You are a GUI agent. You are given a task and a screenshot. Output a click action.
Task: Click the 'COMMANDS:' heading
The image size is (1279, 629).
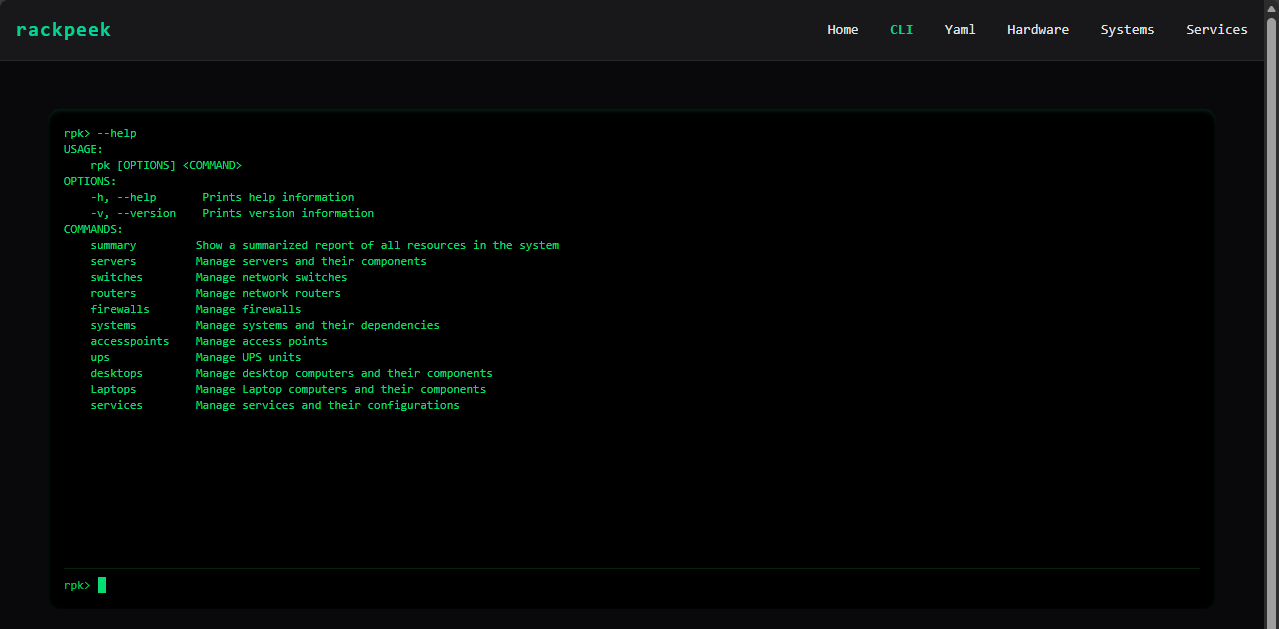coord(93,229)
